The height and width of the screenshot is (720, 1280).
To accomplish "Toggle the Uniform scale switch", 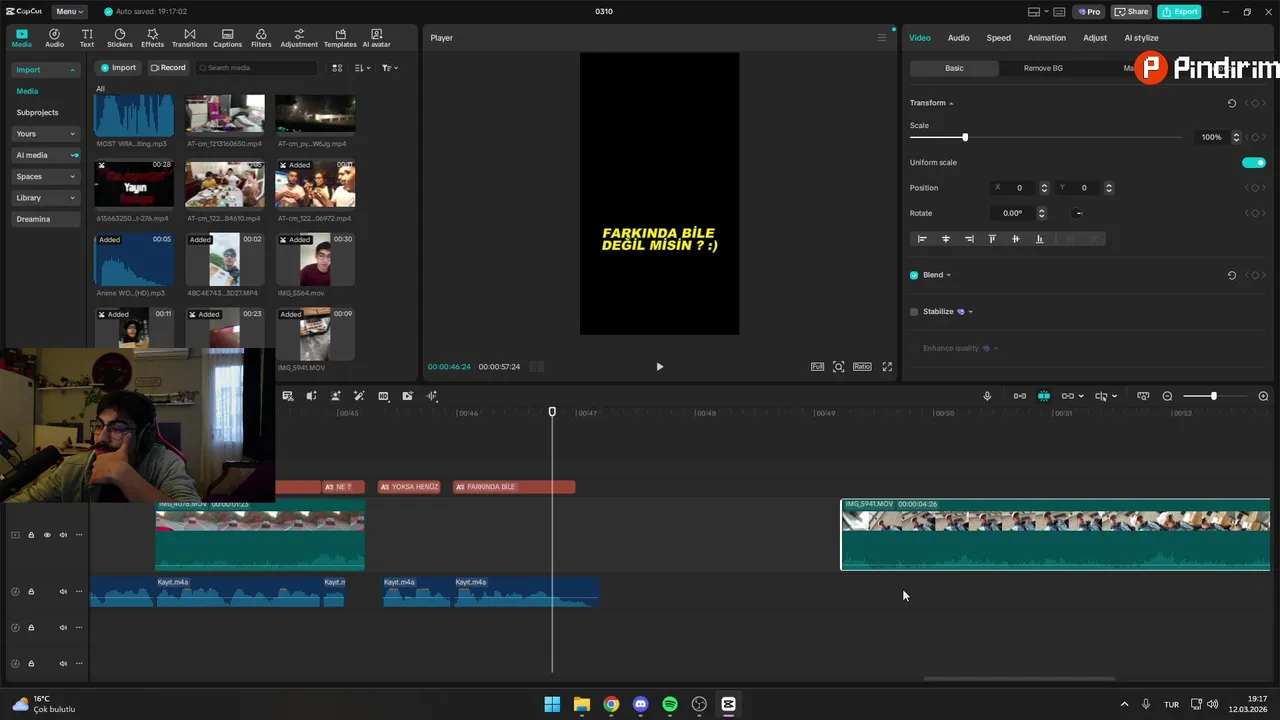I will (x=1253, y=162).
